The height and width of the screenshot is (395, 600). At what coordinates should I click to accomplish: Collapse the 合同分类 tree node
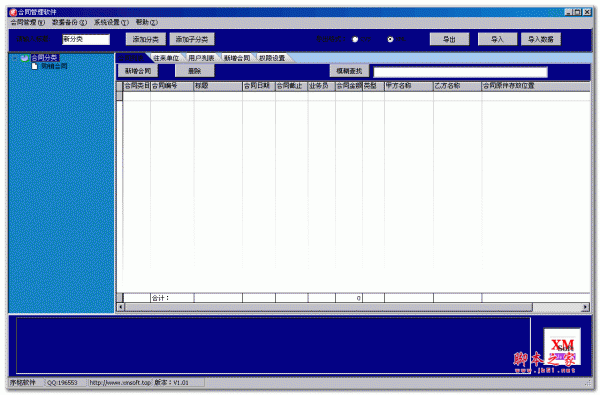point(15,58)
